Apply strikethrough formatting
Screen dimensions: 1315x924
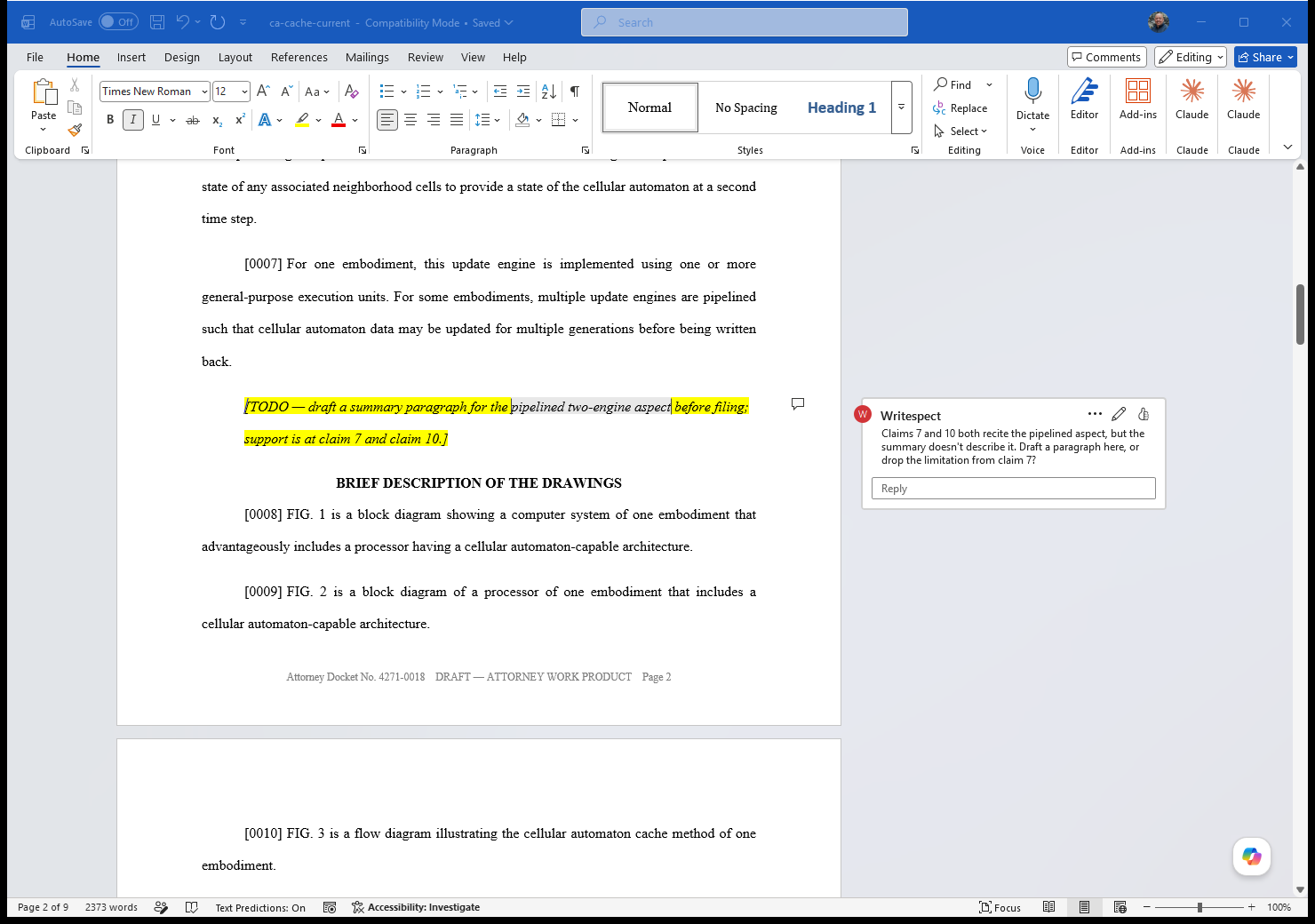pos(193,120)
